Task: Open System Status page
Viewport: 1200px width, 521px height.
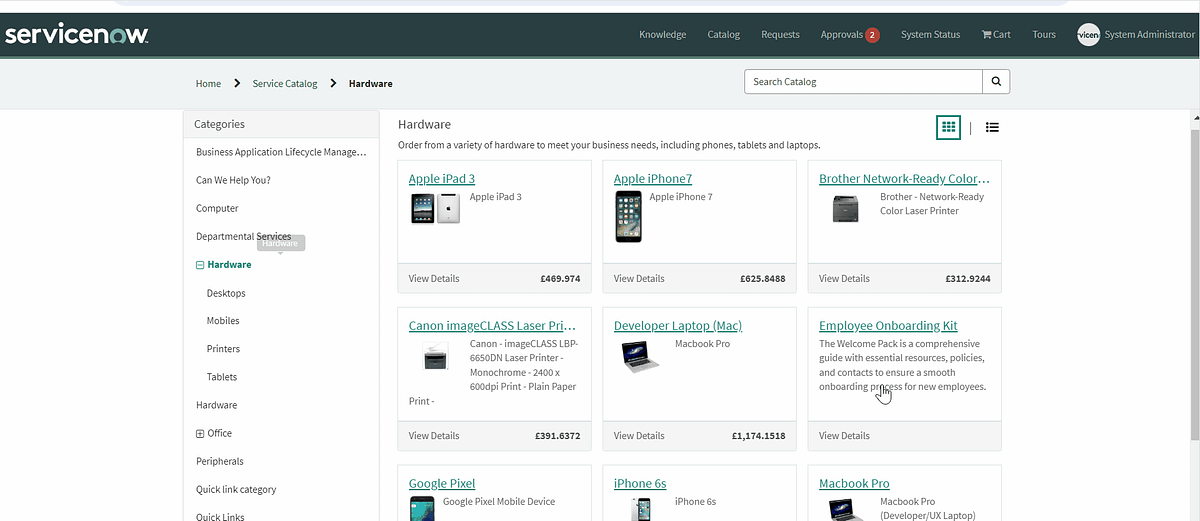Action: point(930,35)
